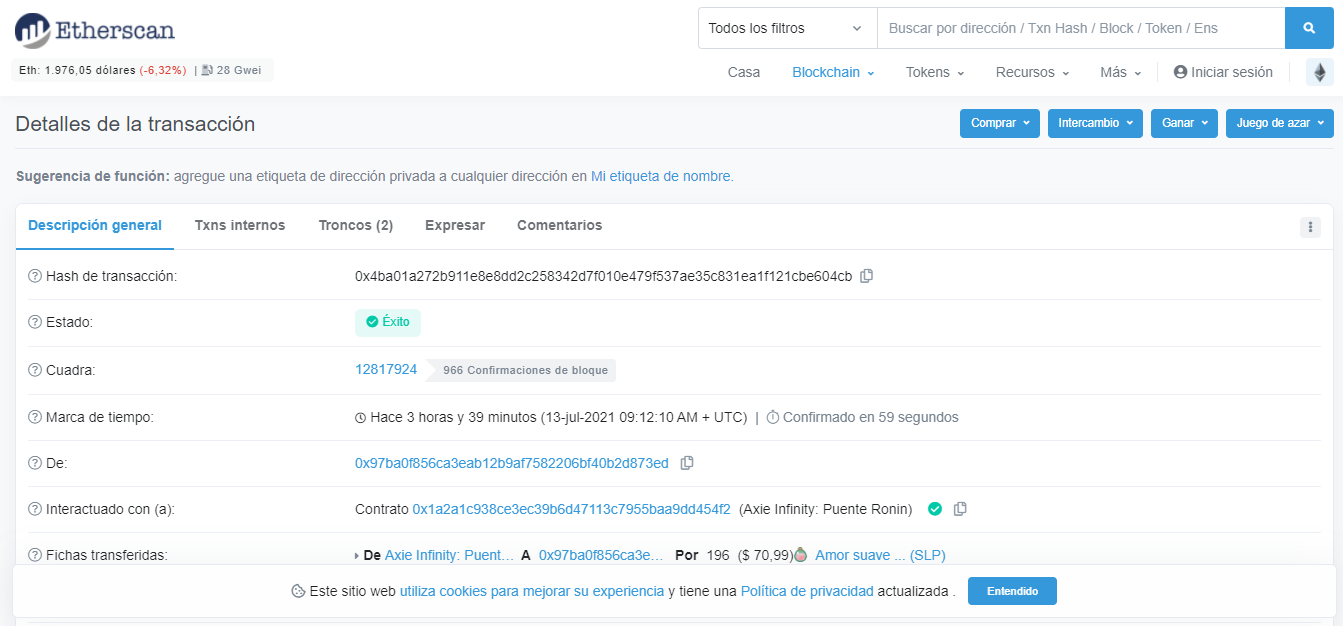Viewport: 1343px width, 626px height.
Task: Click help icon beside De
Action: (x=35, y=463)
